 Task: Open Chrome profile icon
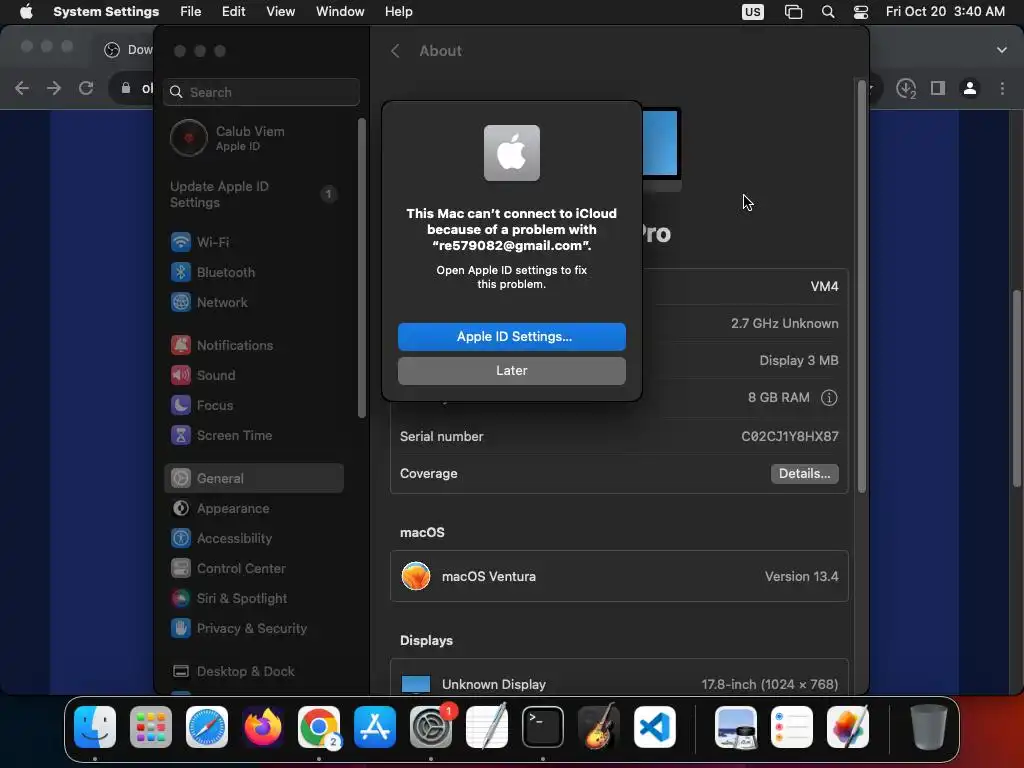coord(970,88)
